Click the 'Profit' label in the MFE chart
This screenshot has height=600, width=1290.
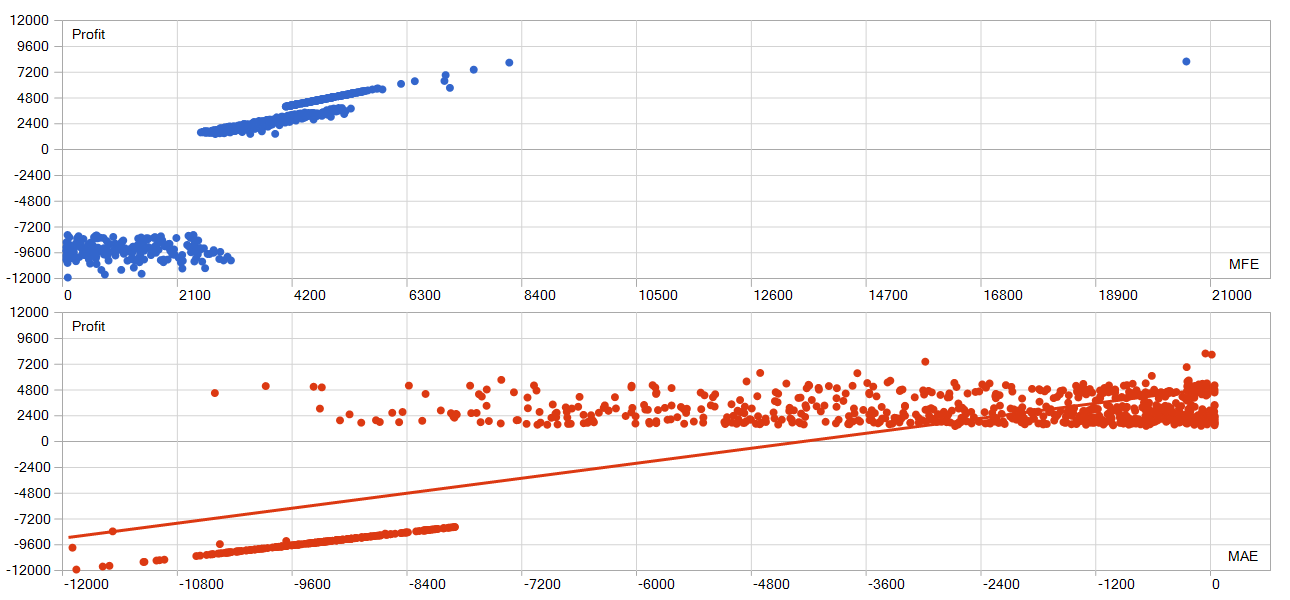pos(88,35)
